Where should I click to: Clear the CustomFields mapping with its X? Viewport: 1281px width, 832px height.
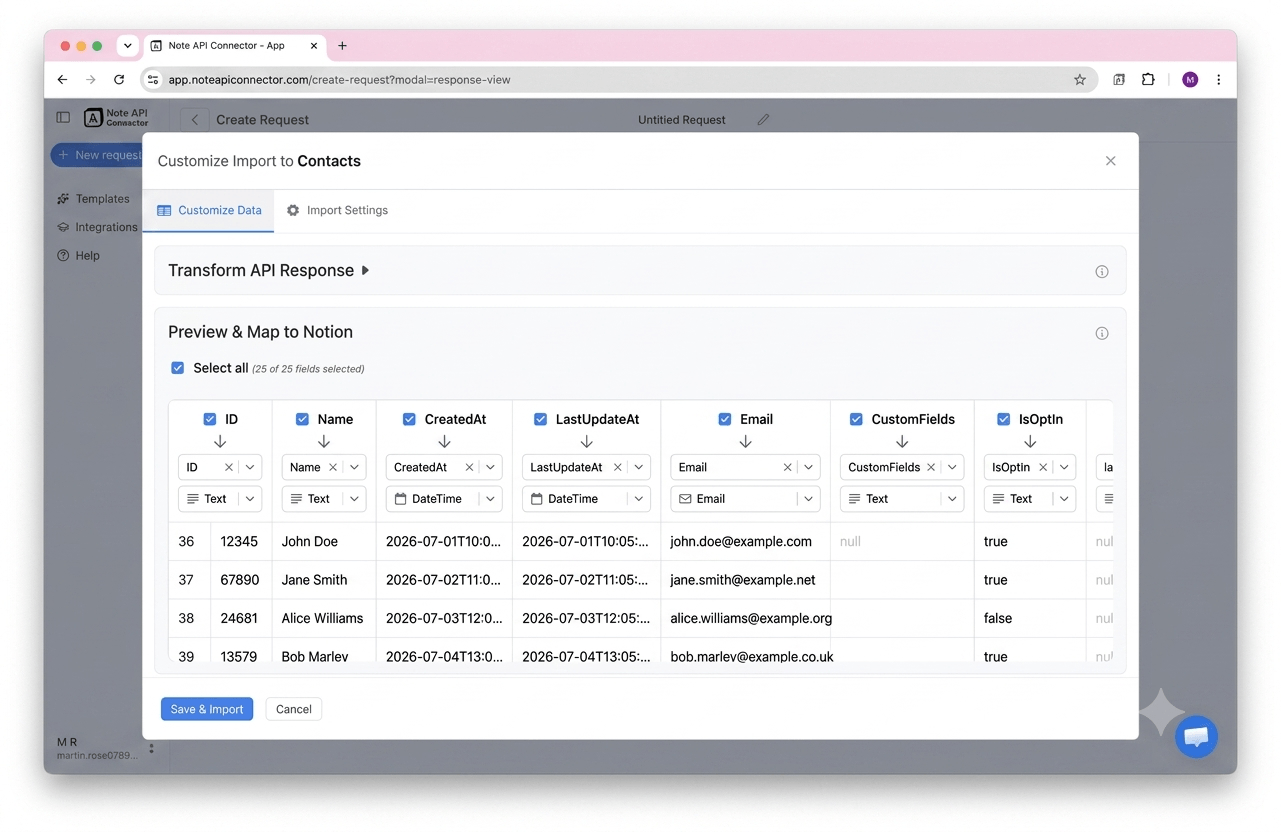(x=931, y=467)
